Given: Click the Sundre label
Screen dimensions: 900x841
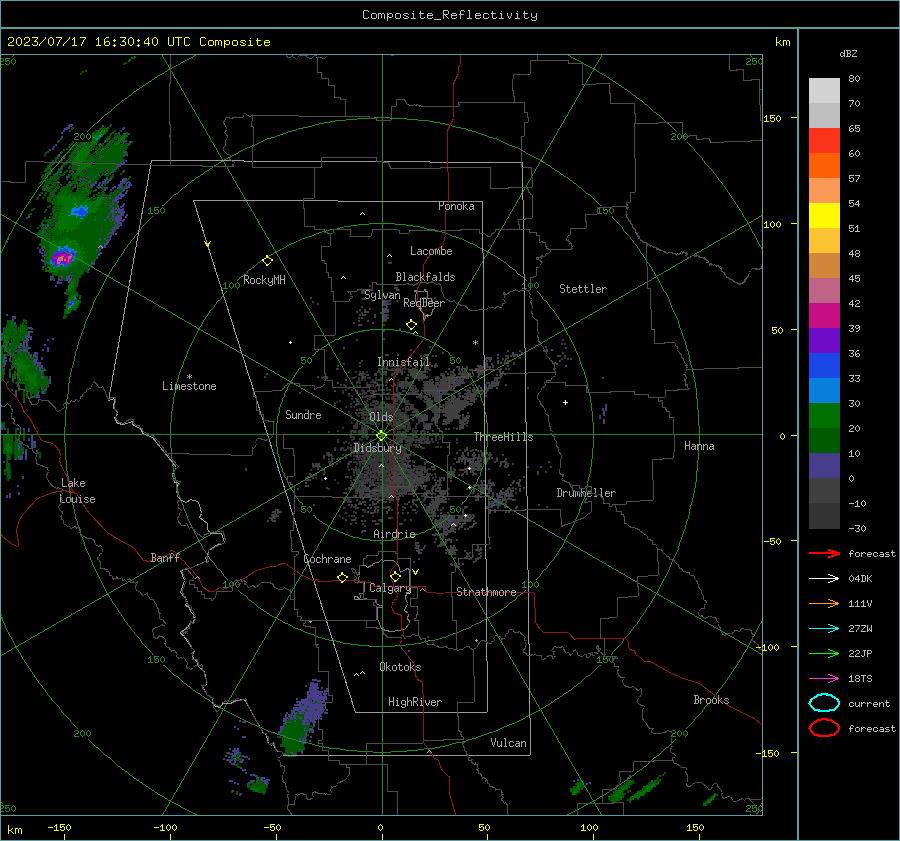Looking at the screenshot, I should pyautogui.click(x=303, y=414).
